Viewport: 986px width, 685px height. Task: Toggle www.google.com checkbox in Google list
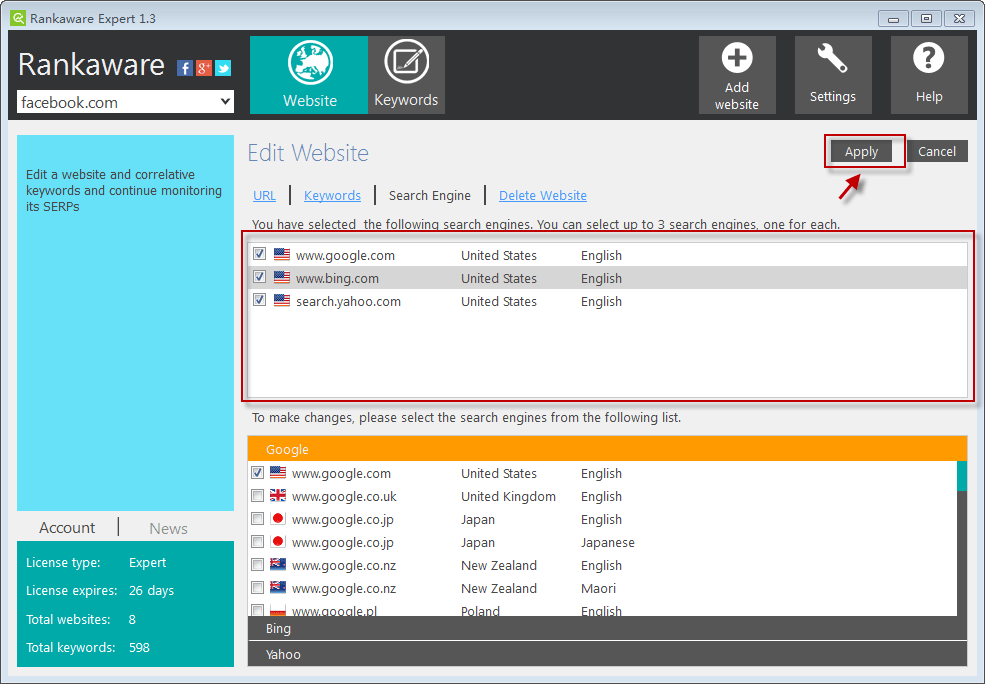point(257,472)
